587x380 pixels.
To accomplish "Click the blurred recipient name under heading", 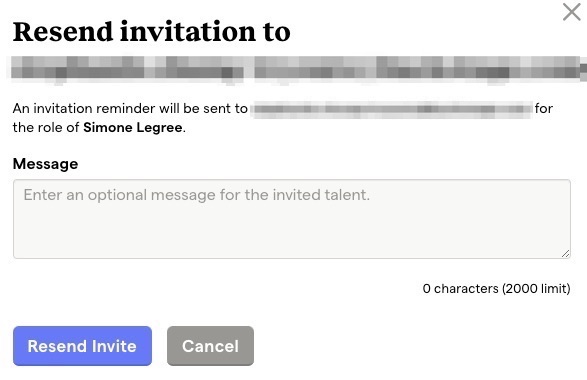I will pos(296,69).
